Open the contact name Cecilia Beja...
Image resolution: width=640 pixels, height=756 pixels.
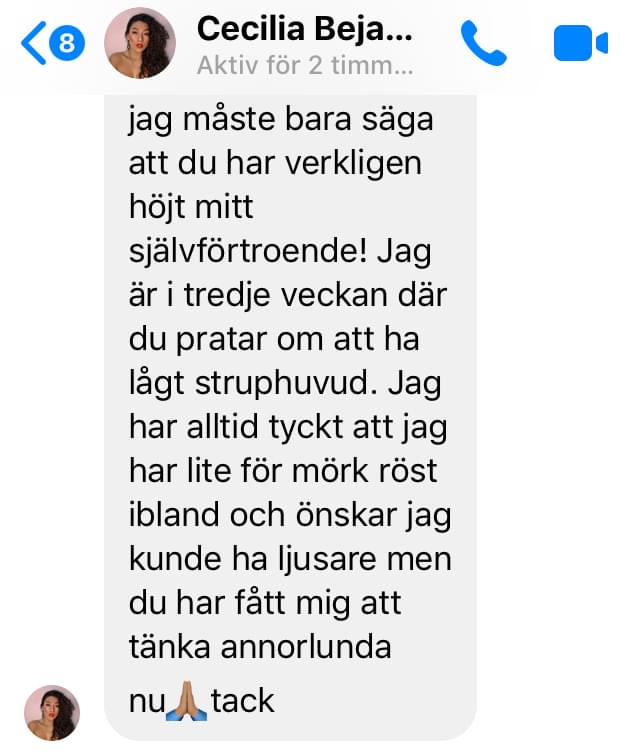coord(305,28)
